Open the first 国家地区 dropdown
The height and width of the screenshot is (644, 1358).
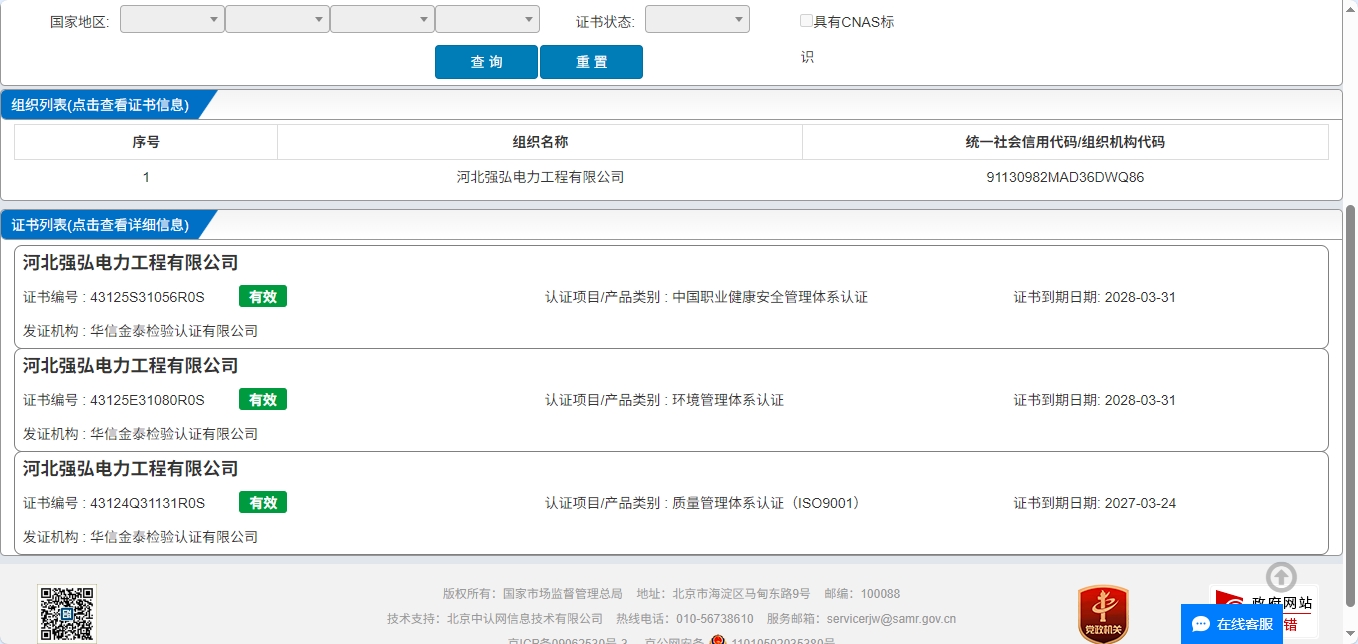[x=172, y=19]
